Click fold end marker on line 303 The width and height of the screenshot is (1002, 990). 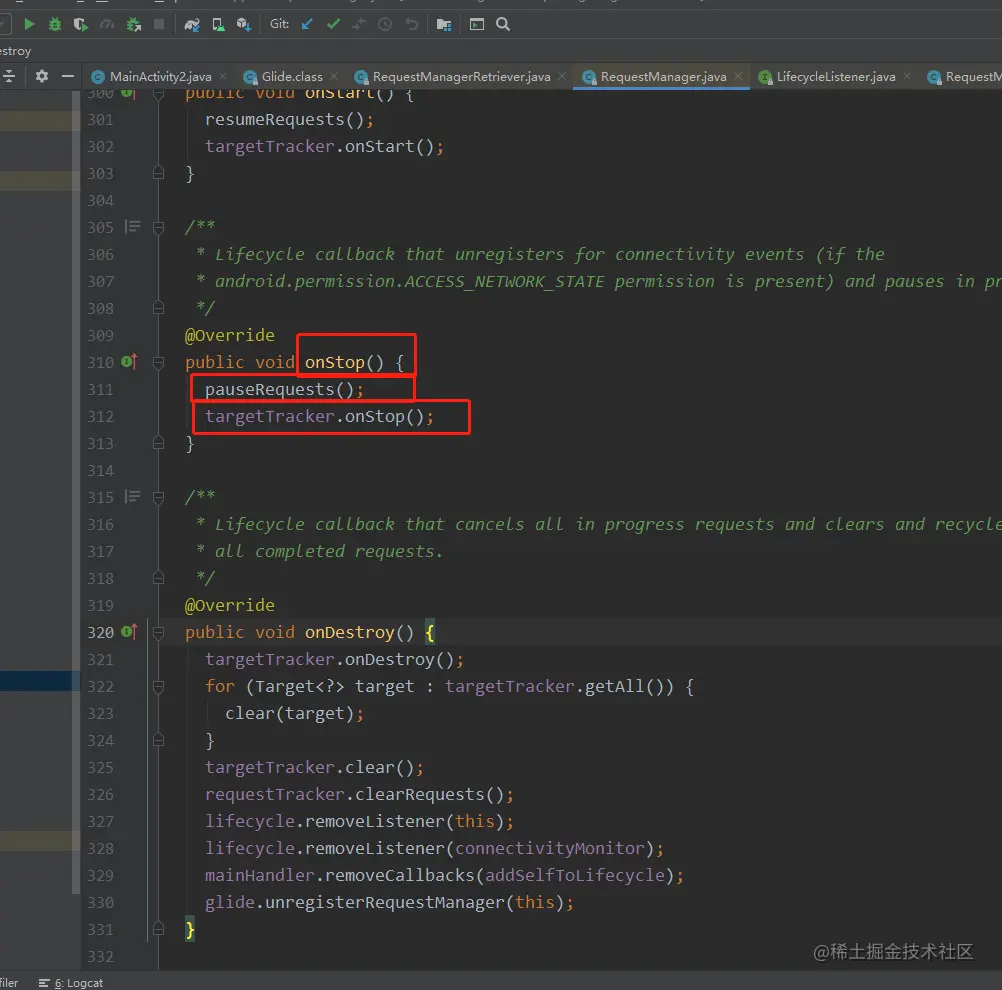pyautogui.click(x=158, y=173)
